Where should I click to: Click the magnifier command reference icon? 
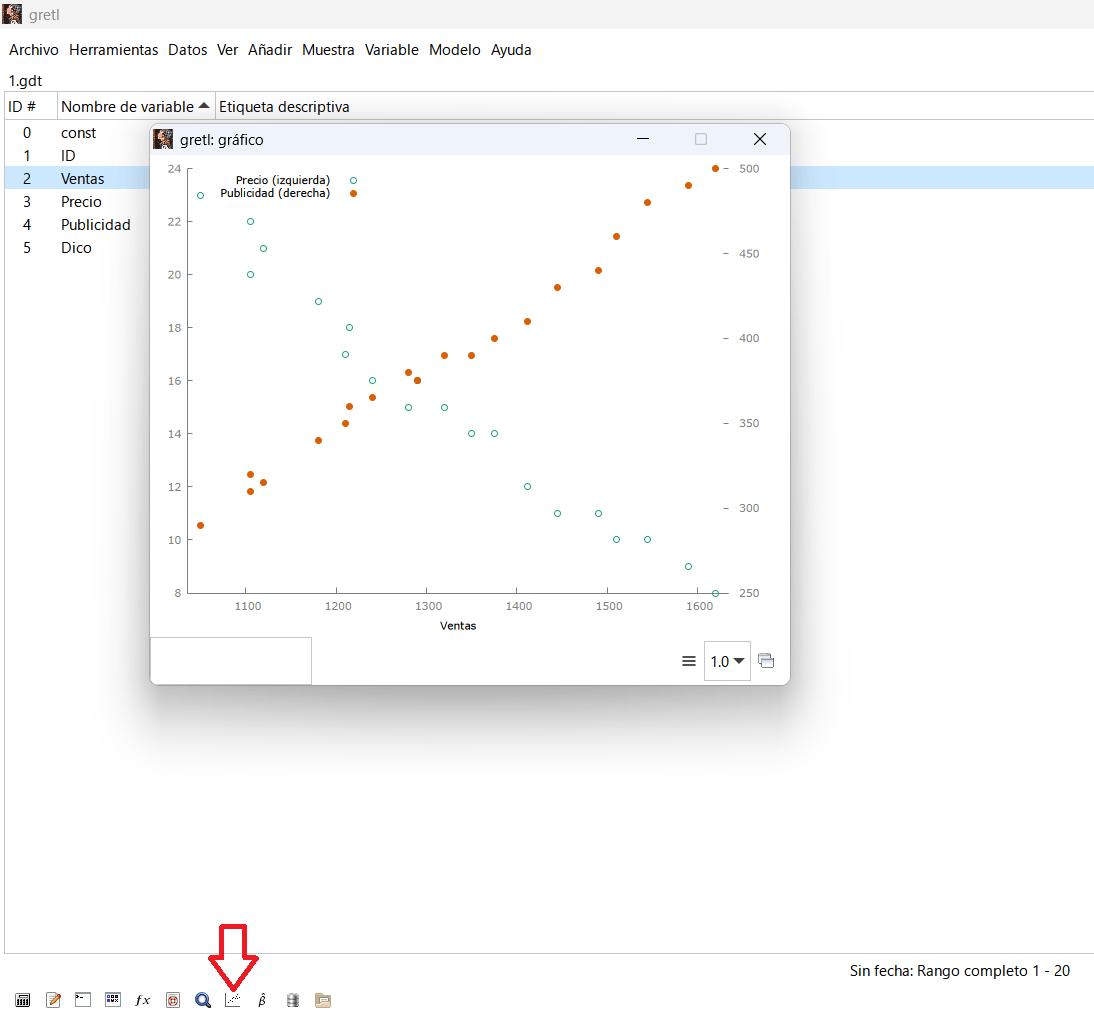pyautogui.click(x=203, y=1000)
